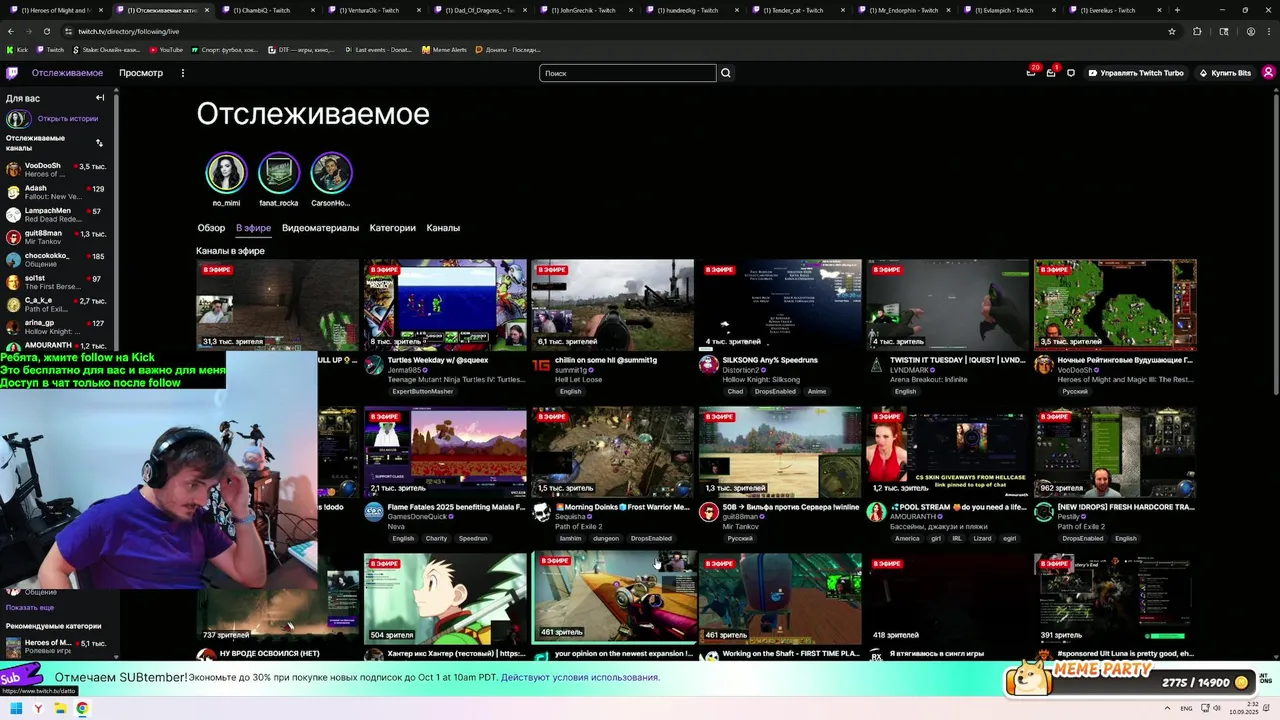Click DropsEnabled tag under Distortion2 stream

pos(775,391)
